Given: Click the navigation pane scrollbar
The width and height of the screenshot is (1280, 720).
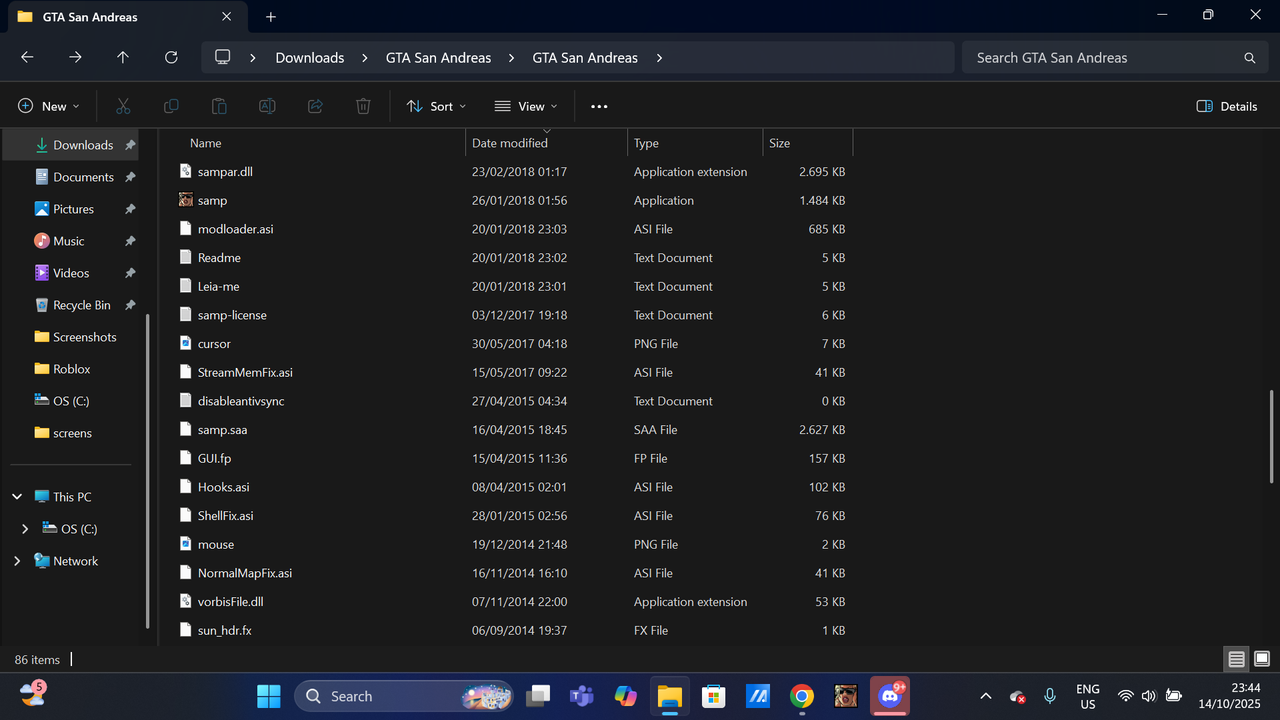Looking at the screenshot, I should (x=148, y=470).
